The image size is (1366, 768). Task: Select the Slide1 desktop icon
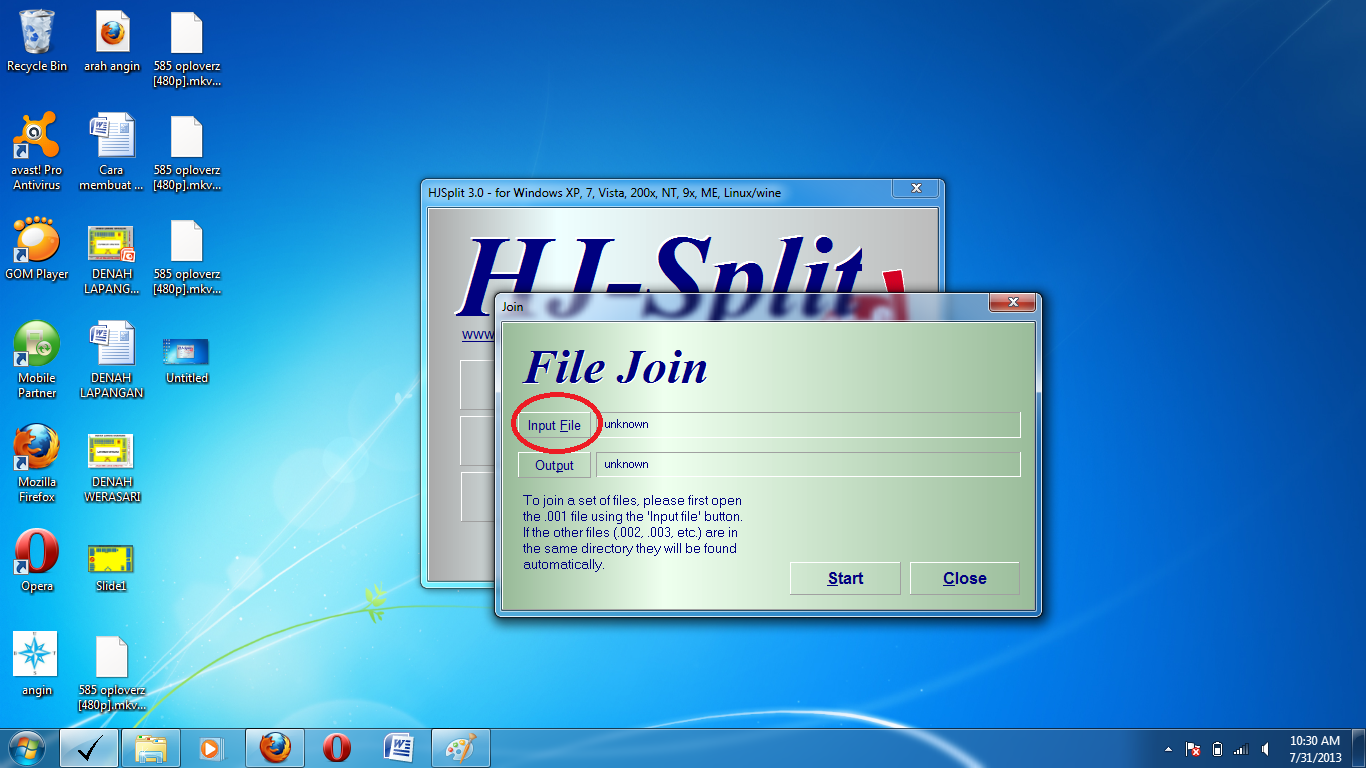point(112,565)
